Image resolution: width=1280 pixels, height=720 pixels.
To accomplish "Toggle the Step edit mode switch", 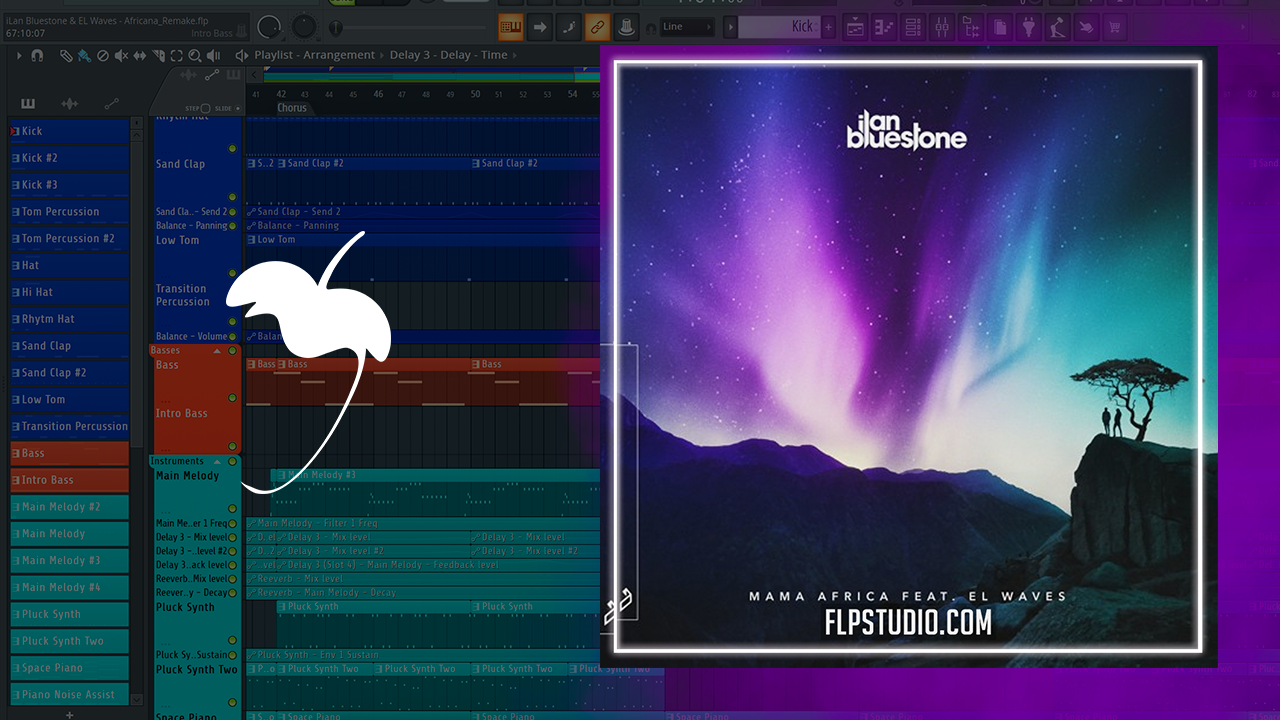I will pos(205,108).
